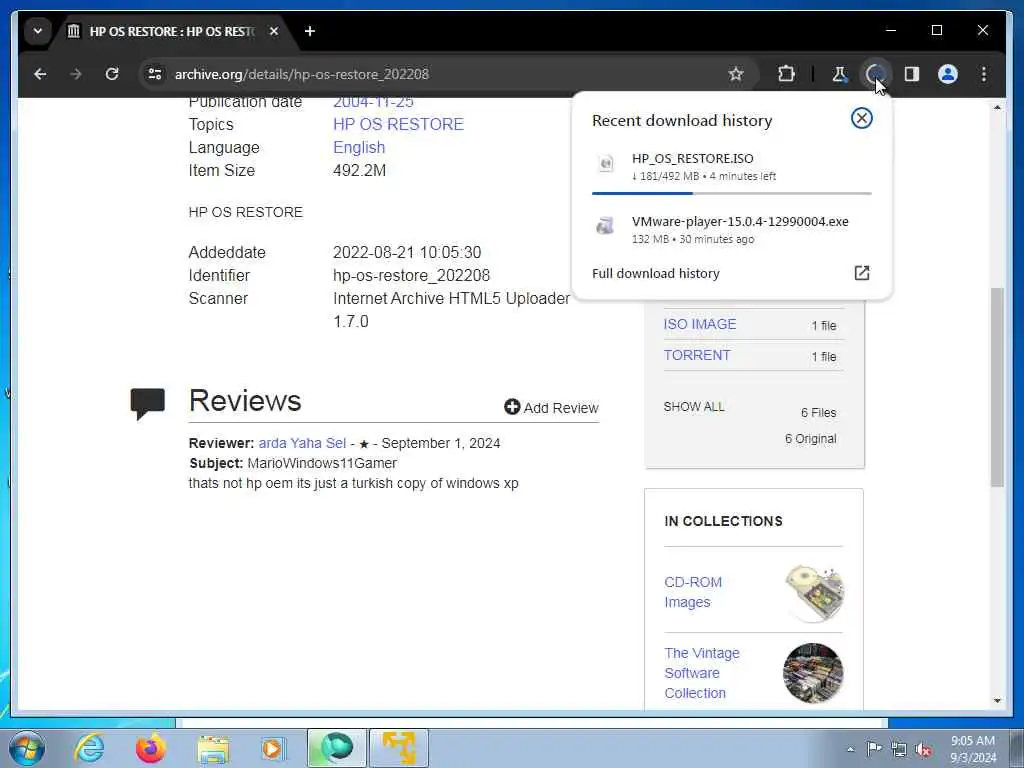The height and width of the screenshot is (768, 1024).
Task: Click HP_OS_RESTORE.ISO download entry name
Action: (692, 158)
